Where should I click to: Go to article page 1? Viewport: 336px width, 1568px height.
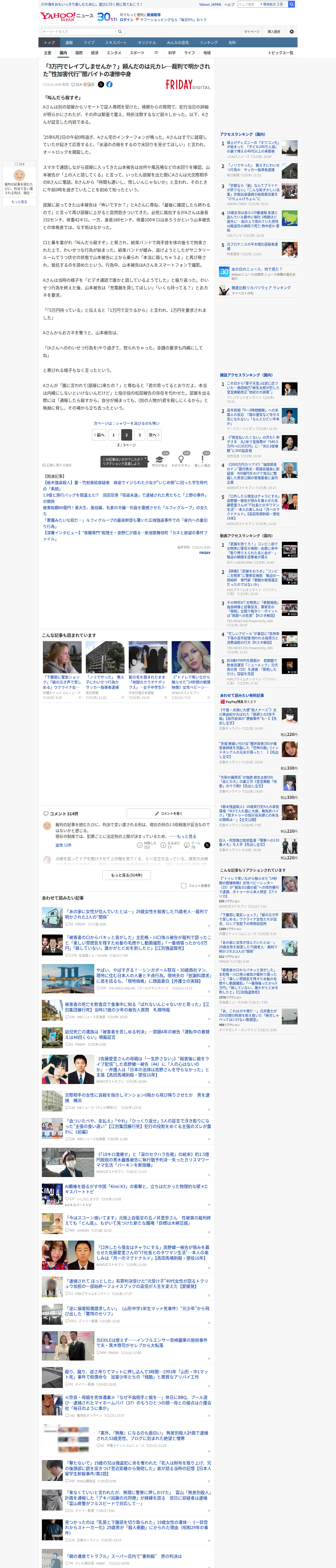(113, 435)
